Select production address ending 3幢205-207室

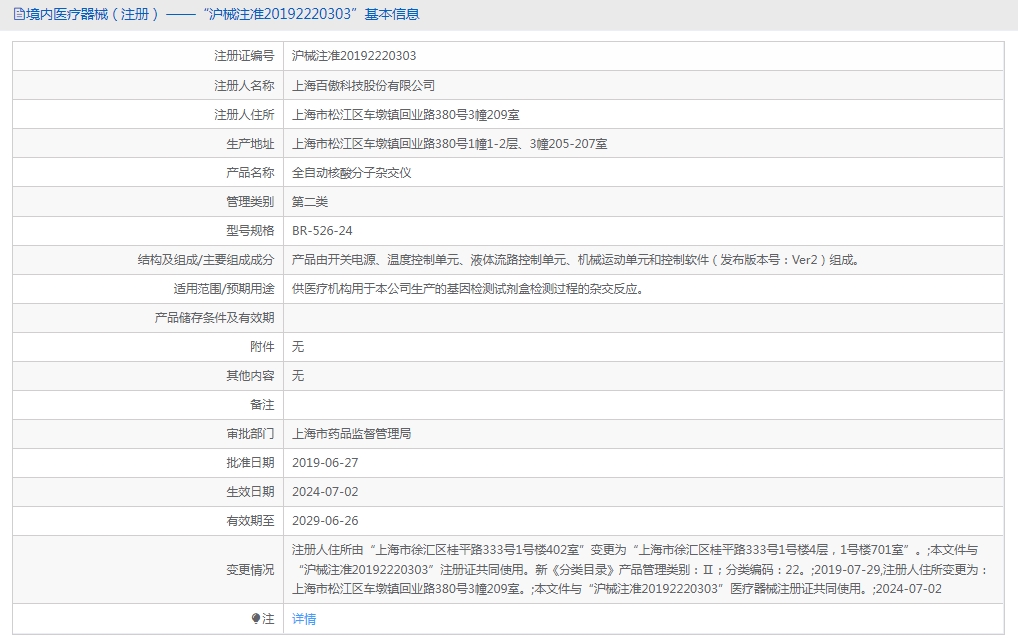449,144
